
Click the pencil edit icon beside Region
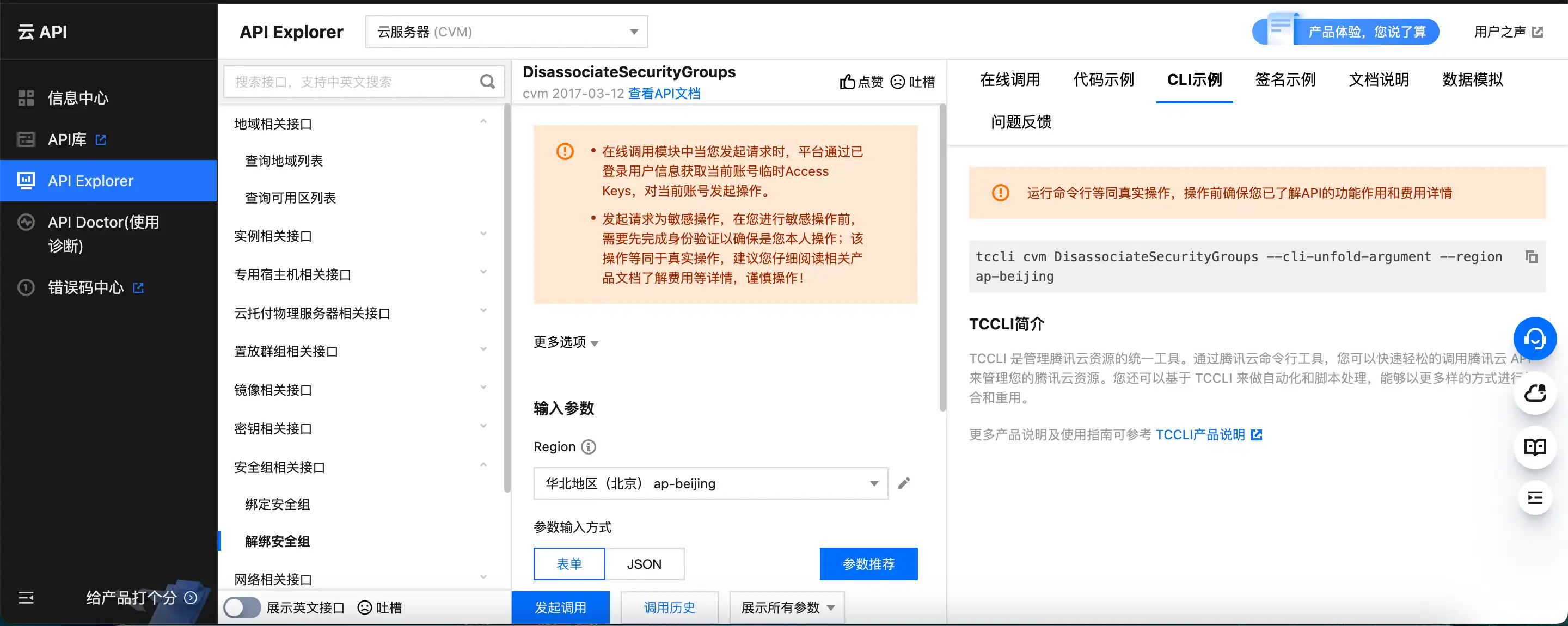(x=904, y=483)
